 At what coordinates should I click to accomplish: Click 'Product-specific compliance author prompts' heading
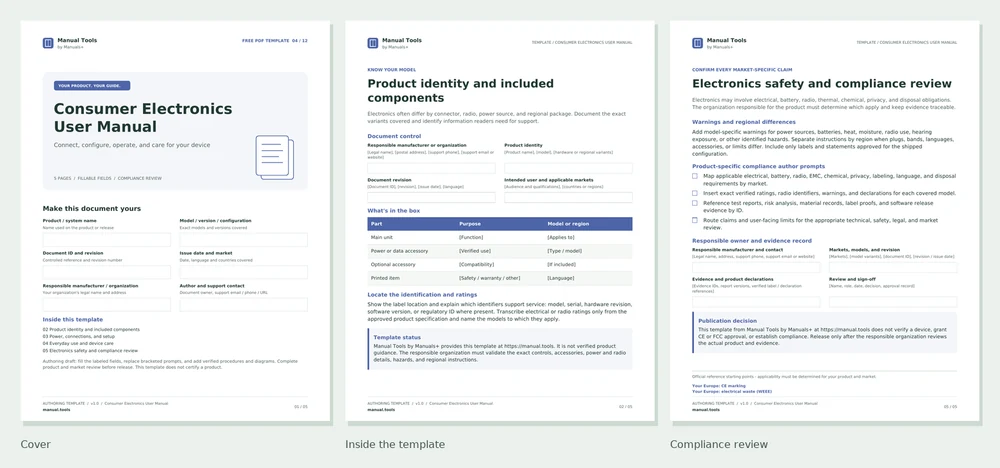(759, 166)
